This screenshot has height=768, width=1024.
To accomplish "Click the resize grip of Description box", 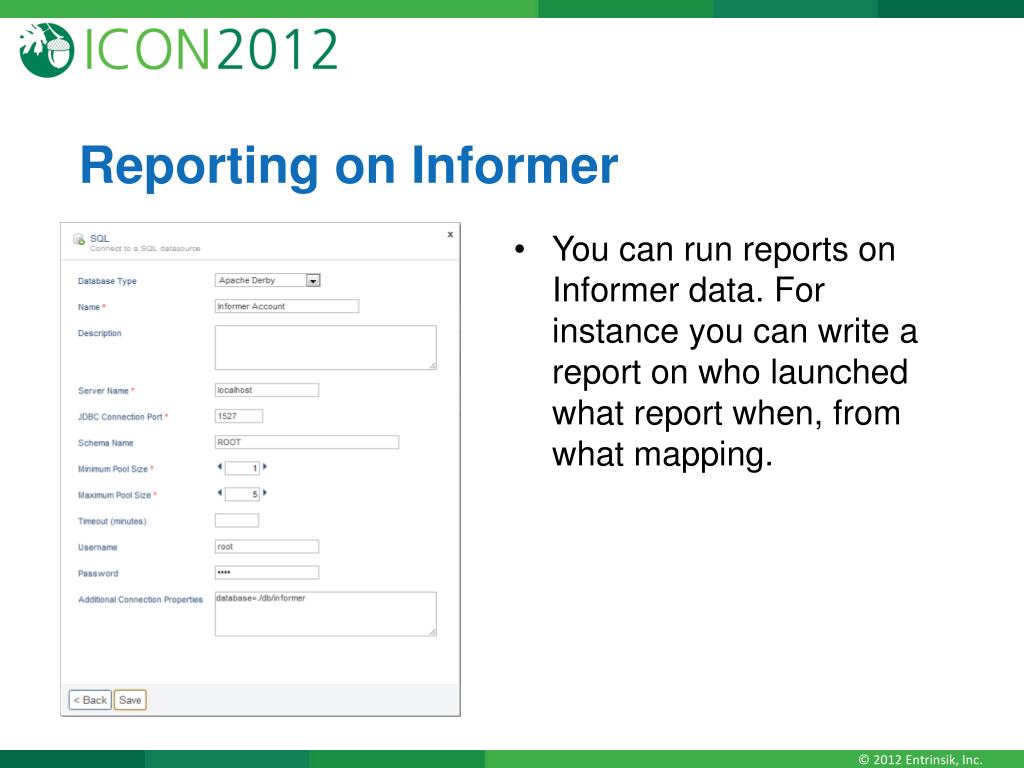I will 433,366.
